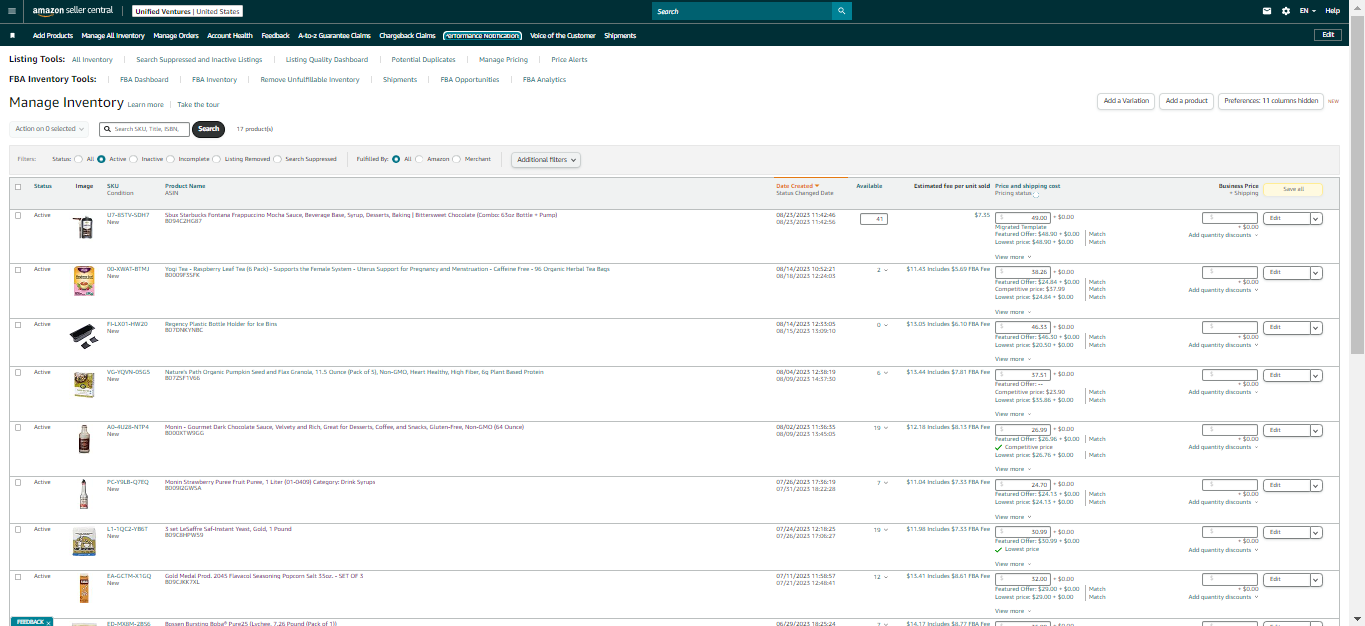Click the Save all button
This screenshot has height=626, width=1365.
point(1293,188)
